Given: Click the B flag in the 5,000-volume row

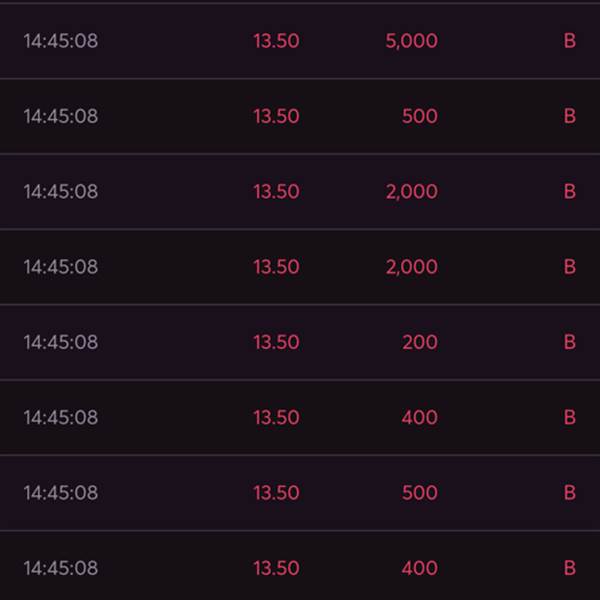Looking at the screenshot, I should point(569,41).
